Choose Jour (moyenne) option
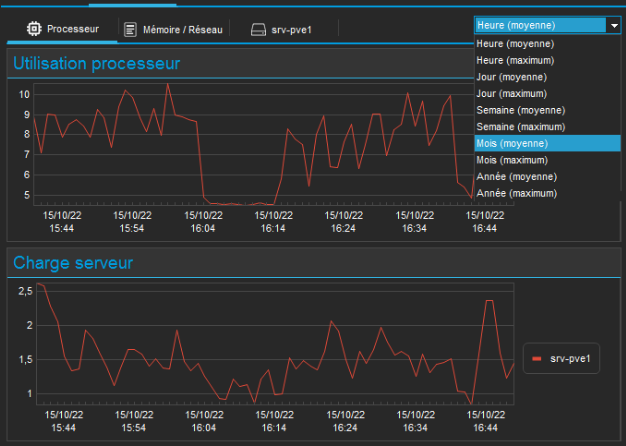The image size is (626, 446). (x=547, y=77)
